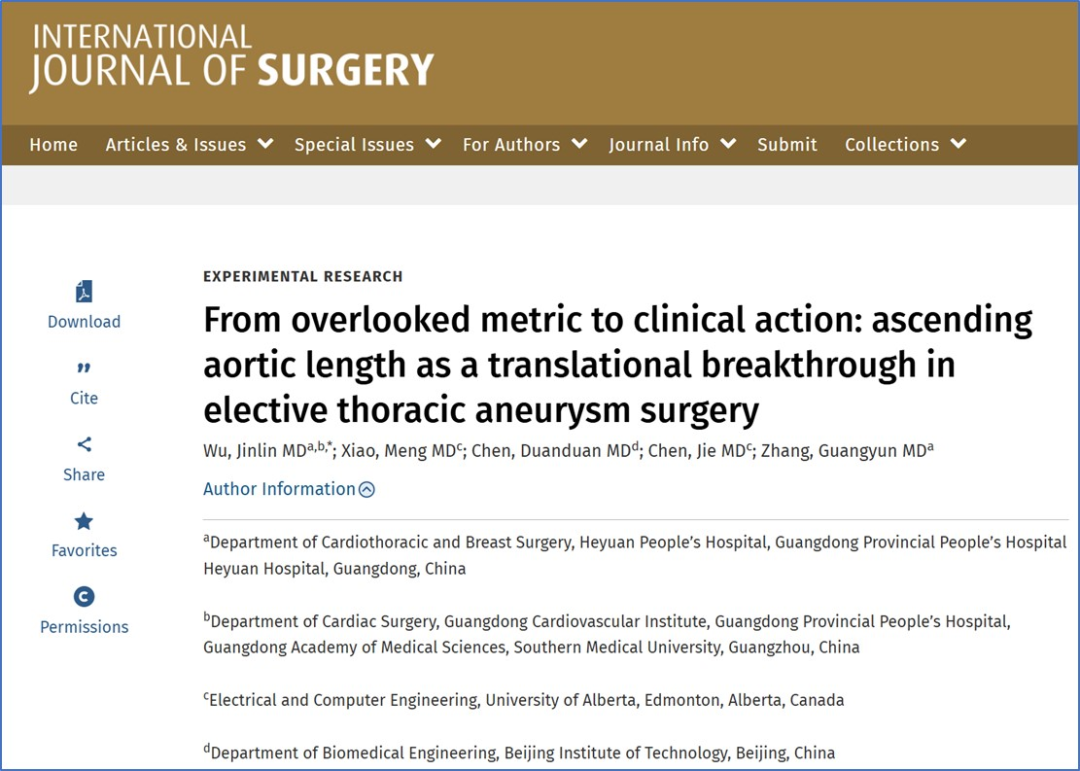Click the Permissions copyright icon
The image size is (1080, 771).
[x=84, y=597]
